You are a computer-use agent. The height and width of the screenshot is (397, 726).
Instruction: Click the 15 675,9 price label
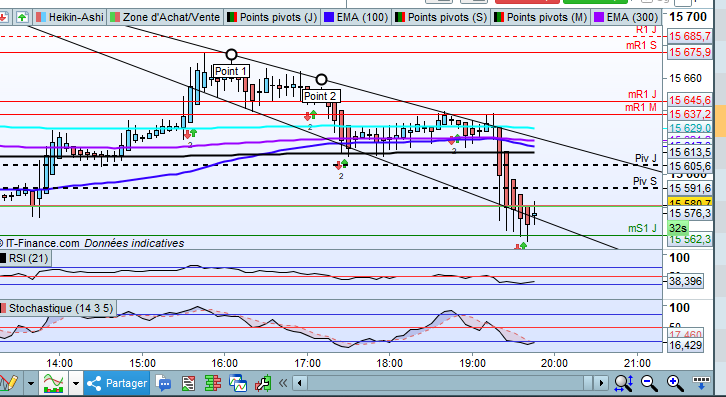tap(690, 52)
